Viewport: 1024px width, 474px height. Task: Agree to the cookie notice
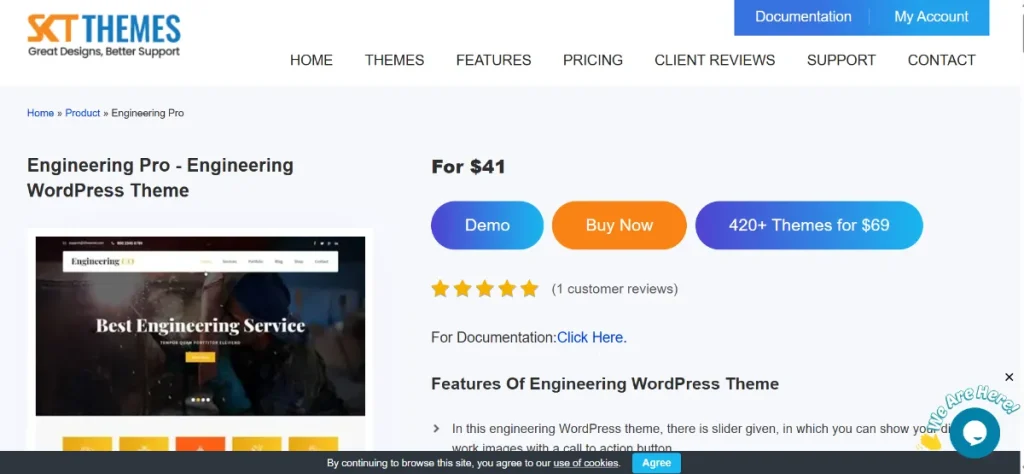coord(656,463)
